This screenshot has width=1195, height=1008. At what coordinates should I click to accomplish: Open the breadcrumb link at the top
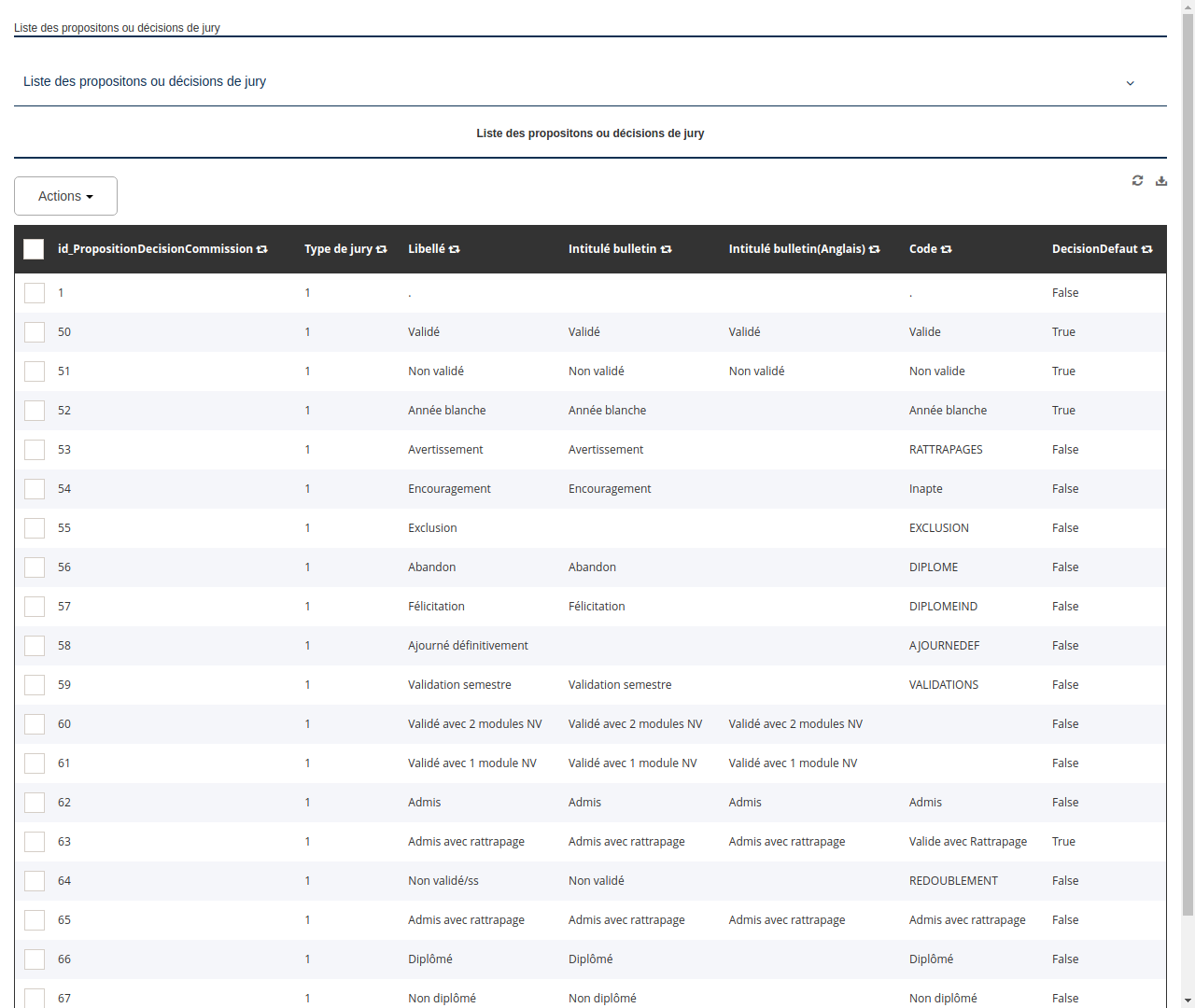coord(117,28)
